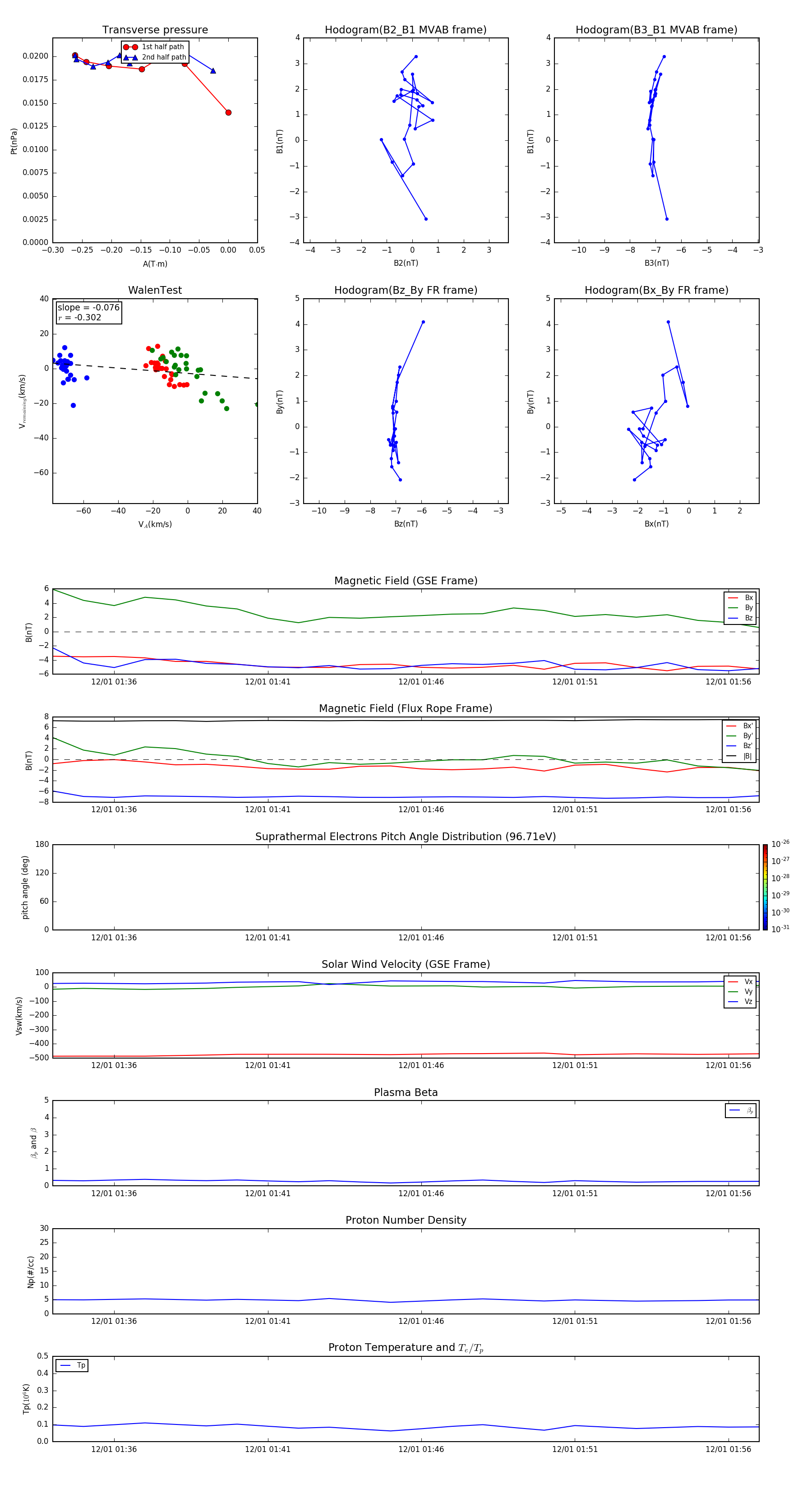Click the 10^-26 colorbar tick label
Screen dimensions: 812x1489
[780, 844]
